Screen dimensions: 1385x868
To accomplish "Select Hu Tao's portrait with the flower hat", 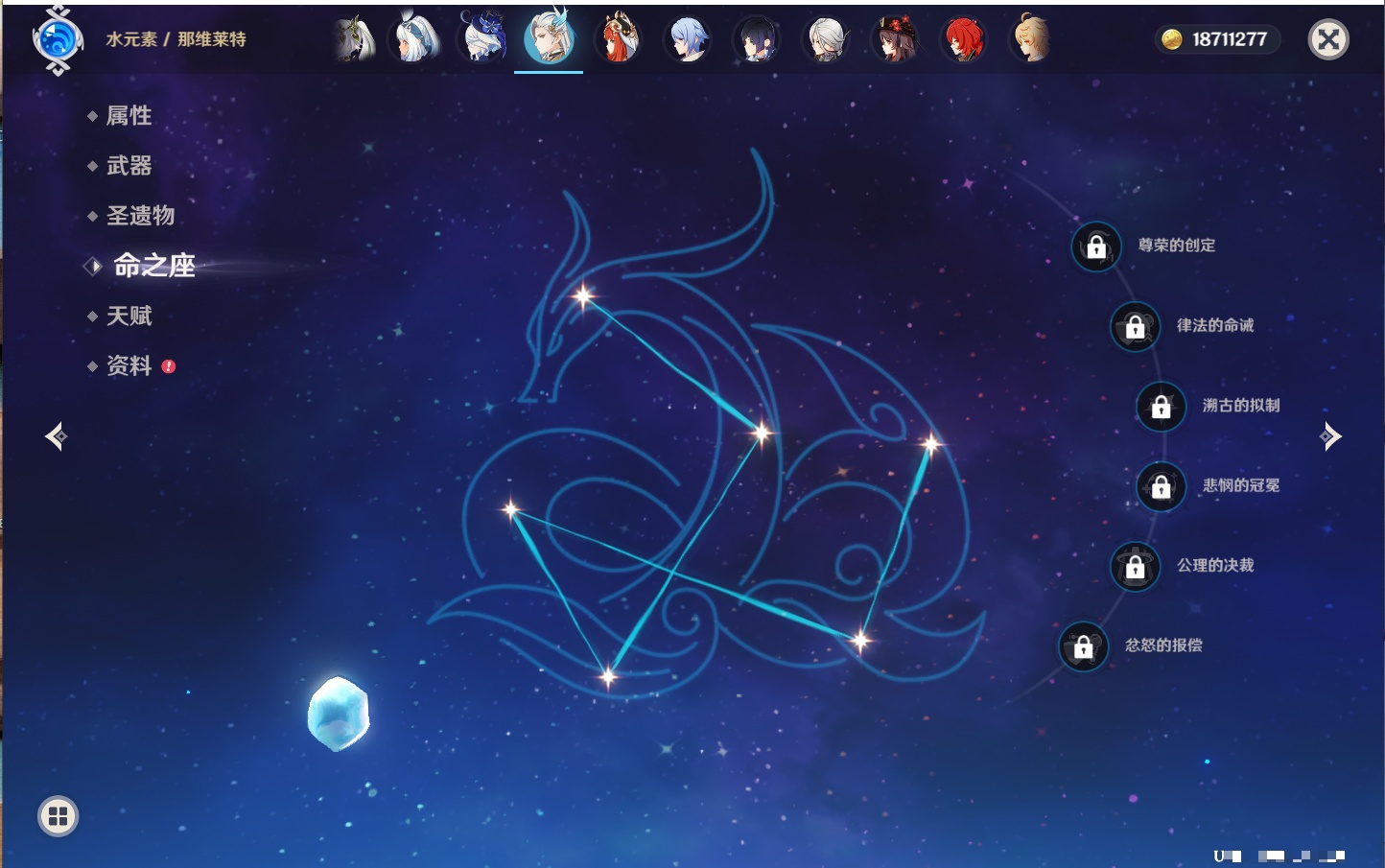I will pos(894,40).
